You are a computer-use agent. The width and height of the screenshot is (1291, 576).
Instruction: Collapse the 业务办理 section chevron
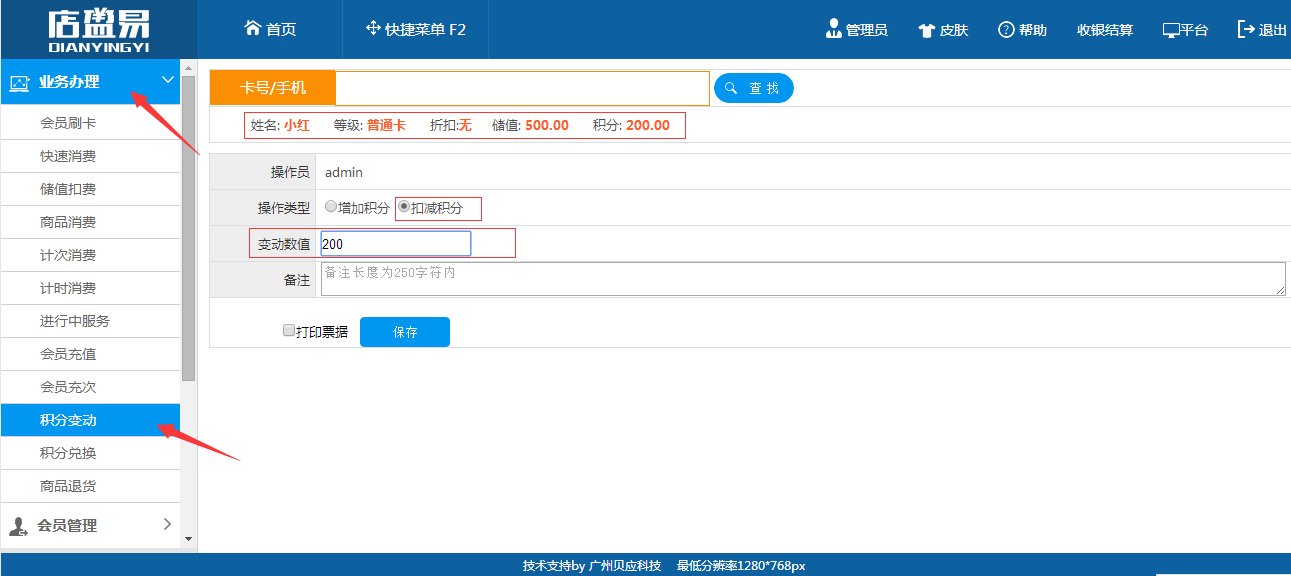coord(167,81)
